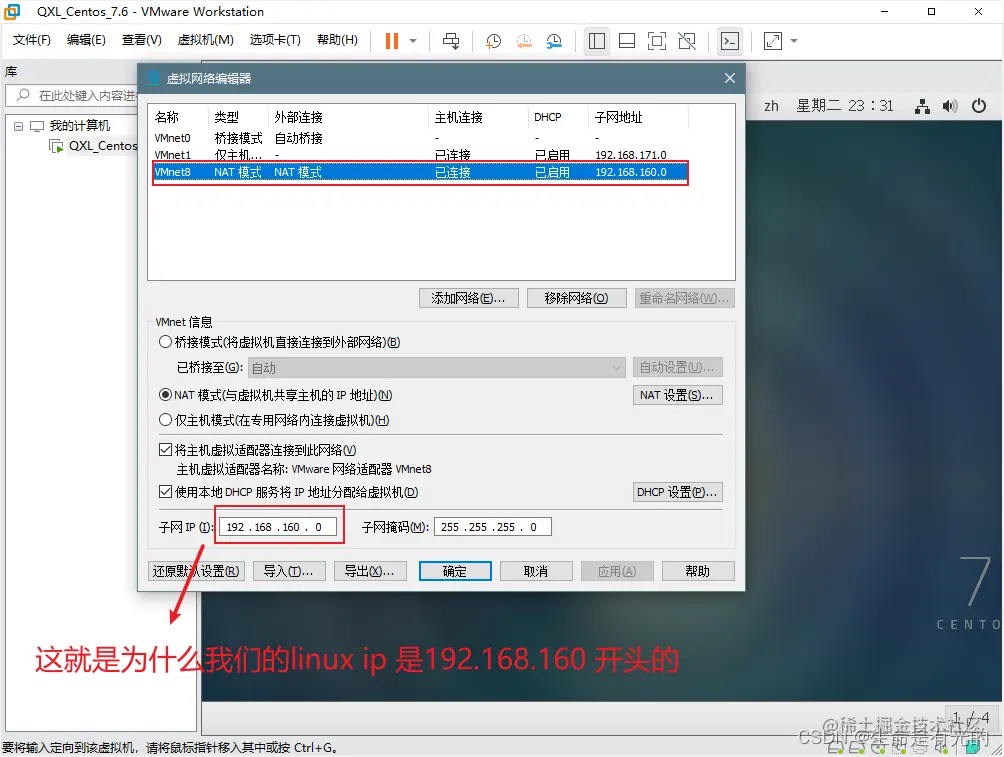
Task: Open NAT 设置(S) options
Action: click(x=678, y=394)
